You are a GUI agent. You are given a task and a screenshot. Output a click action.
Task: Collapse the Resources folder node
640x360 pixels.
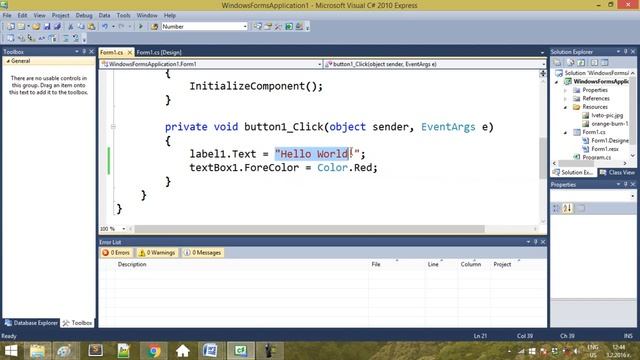566,107
